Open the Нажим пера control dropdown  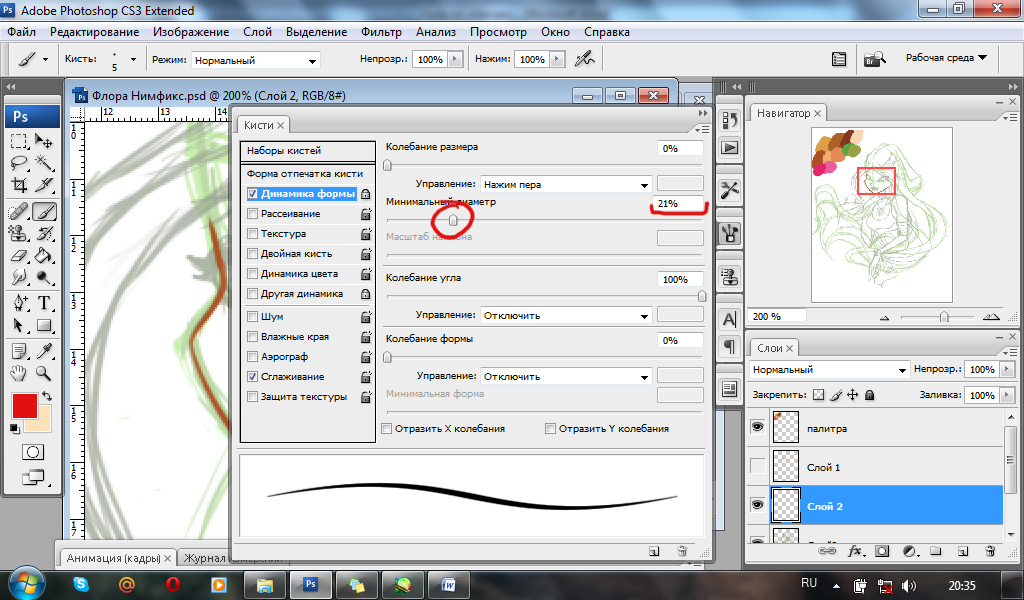(x=565, y=184)
